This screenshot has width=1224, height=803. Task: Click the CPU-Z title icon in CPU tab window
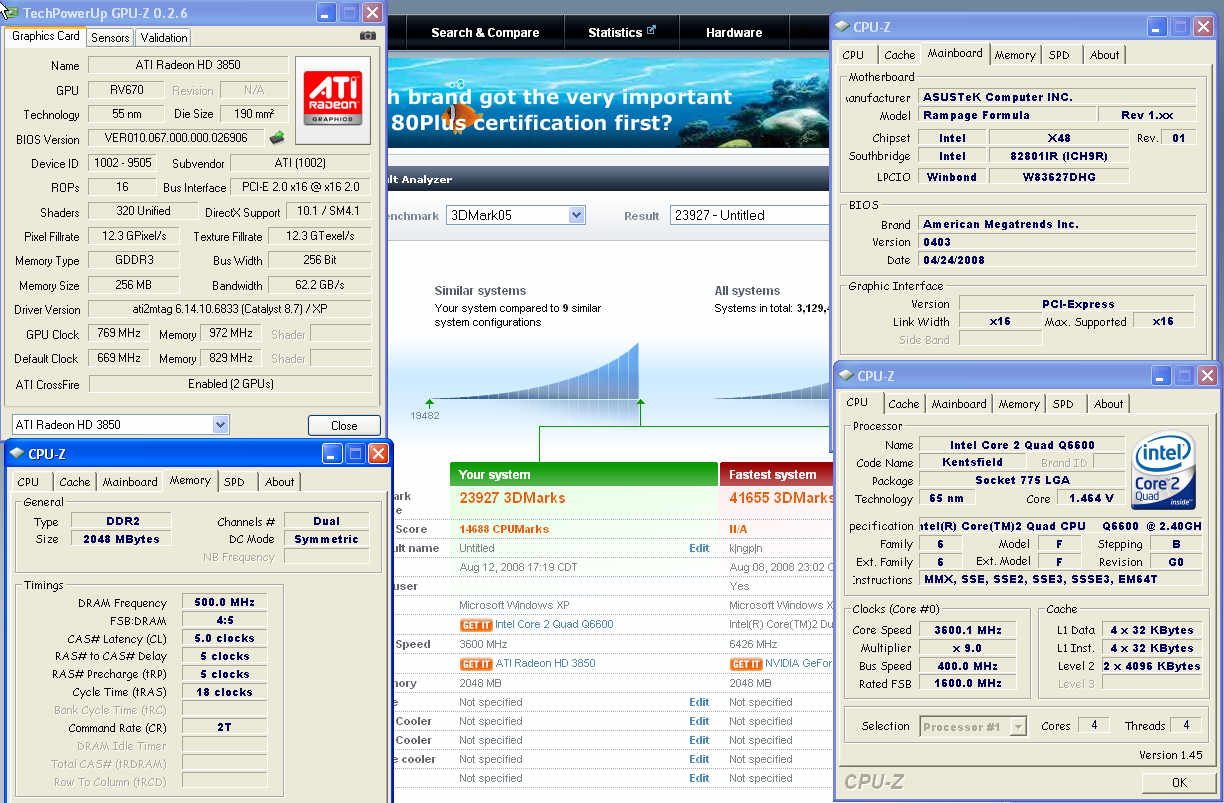[x=846, y=376]
